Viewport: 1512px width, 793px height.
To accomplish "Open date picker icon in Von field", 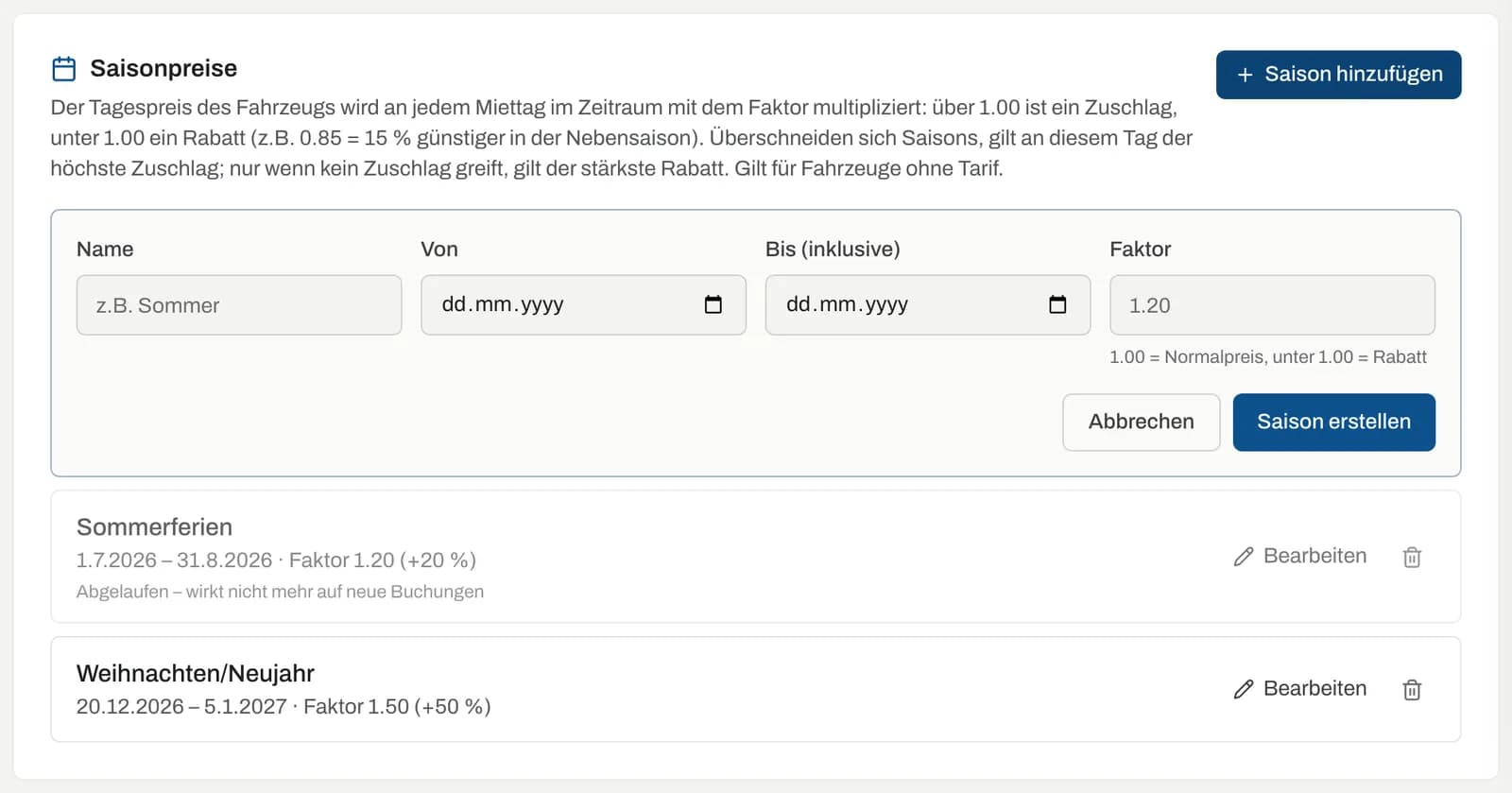I will (713, 304).
